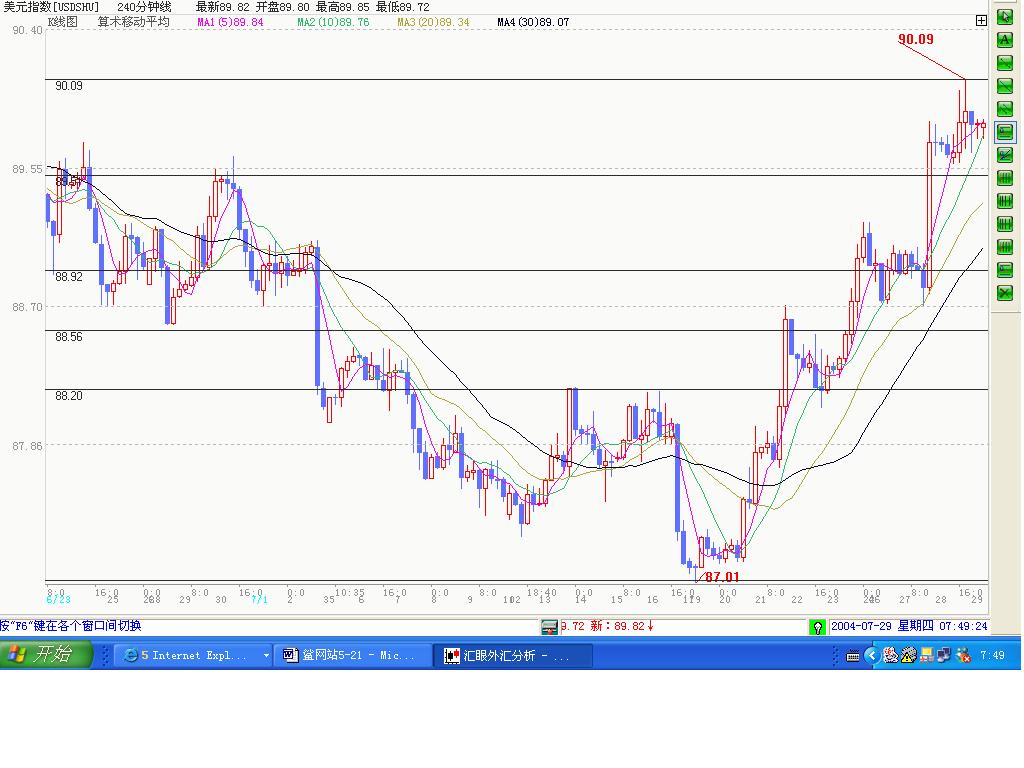This screenshot has width=1024, height=768.
Task: Open the 开始 Start menu
Action: click(x=46, y=656)
